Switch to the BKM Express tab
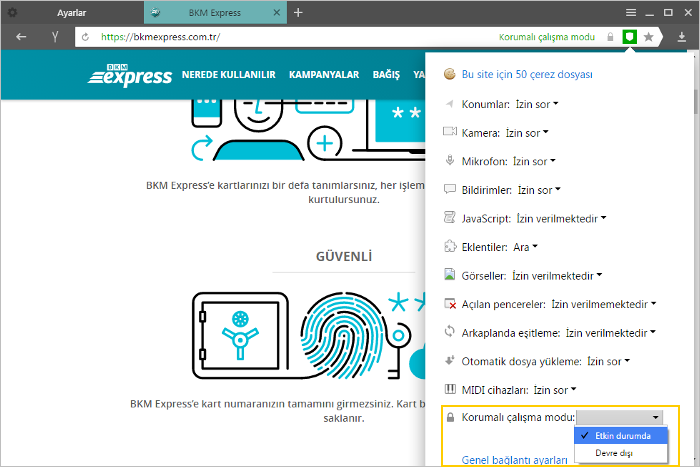Viewport: 700px width, 467px height. click(x=215, y=13)
